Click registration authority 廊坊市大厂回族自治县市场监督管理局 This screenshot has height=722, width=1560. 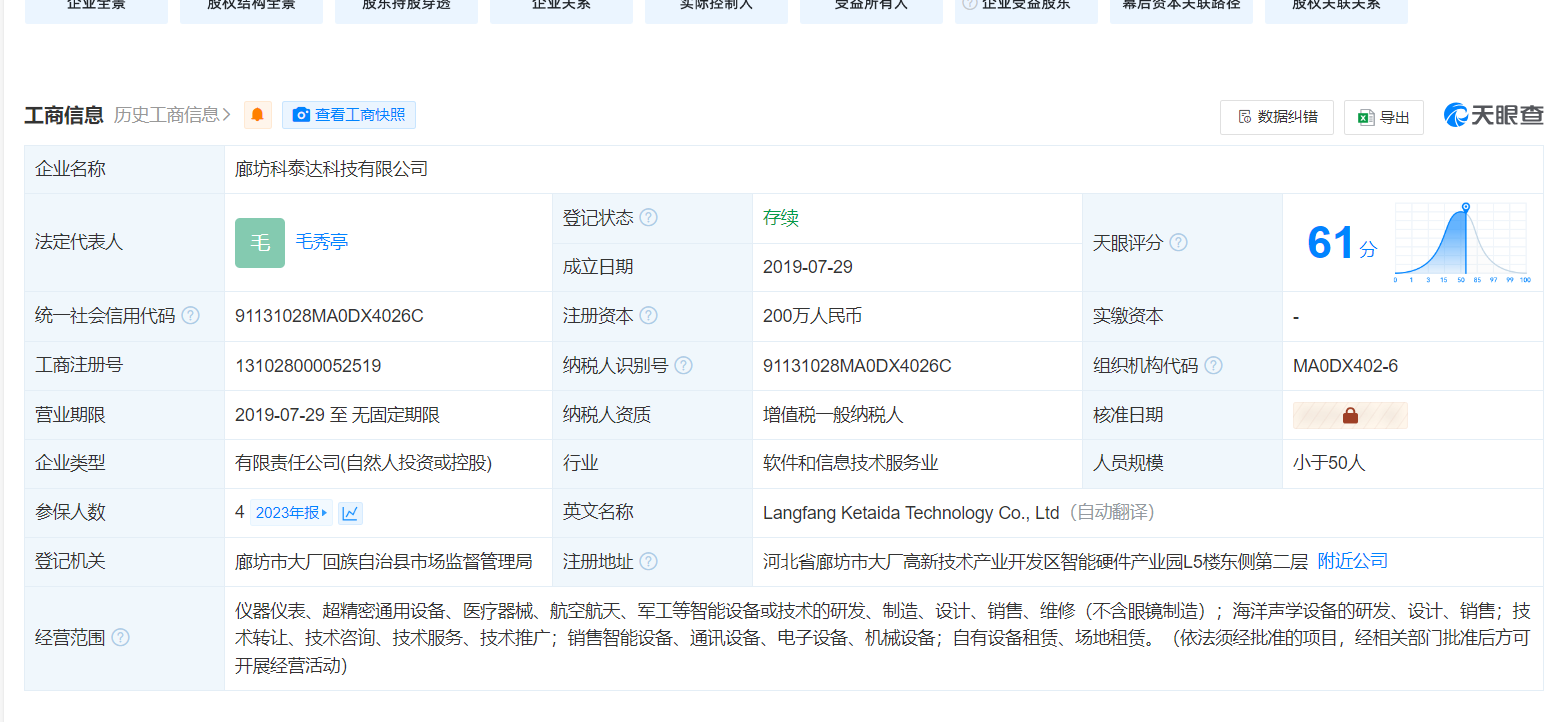tap(384, 561)
